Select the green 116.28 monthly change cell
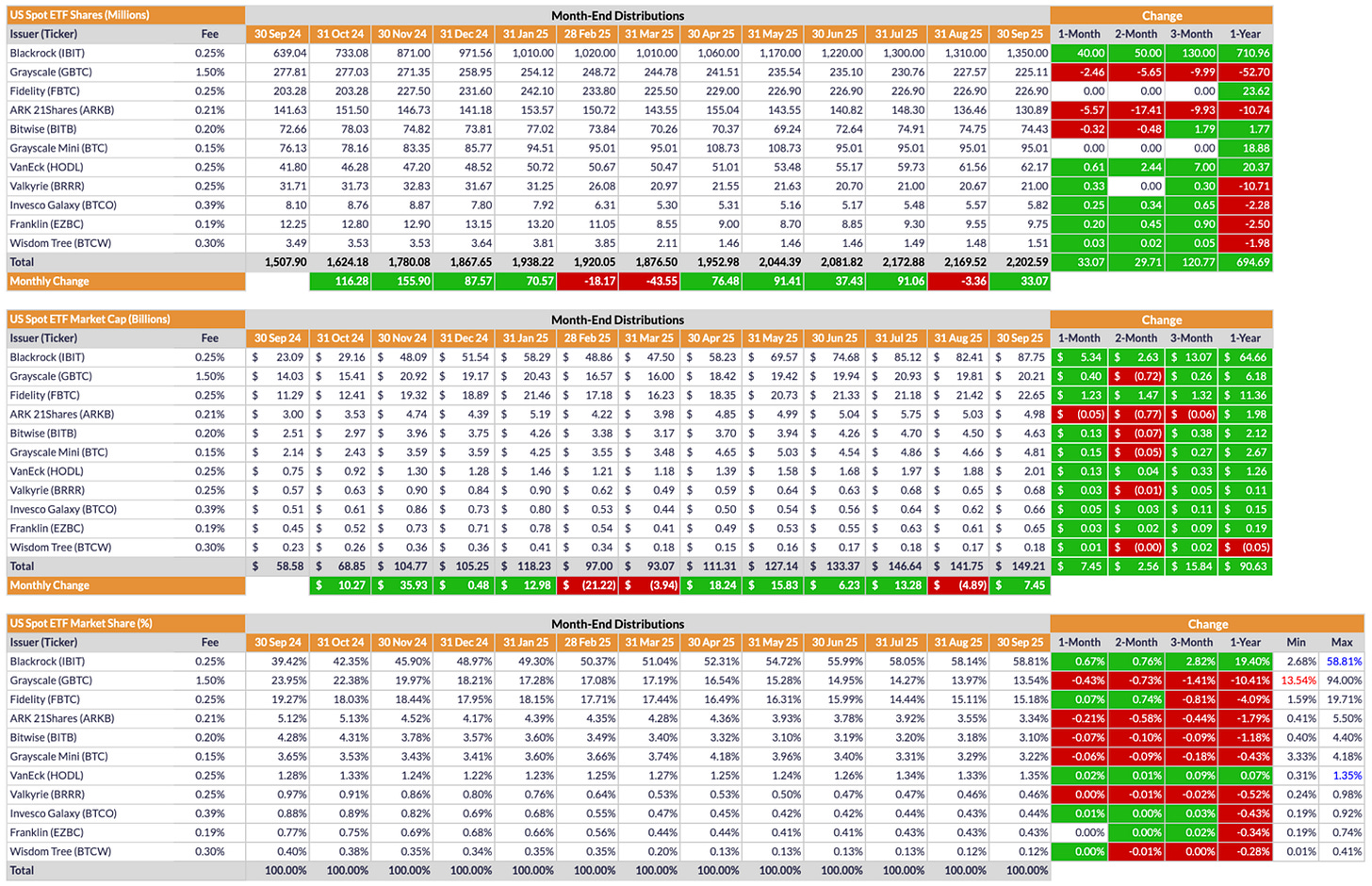The height and width of the screenshot is (886, 1372). click(340, 281)
